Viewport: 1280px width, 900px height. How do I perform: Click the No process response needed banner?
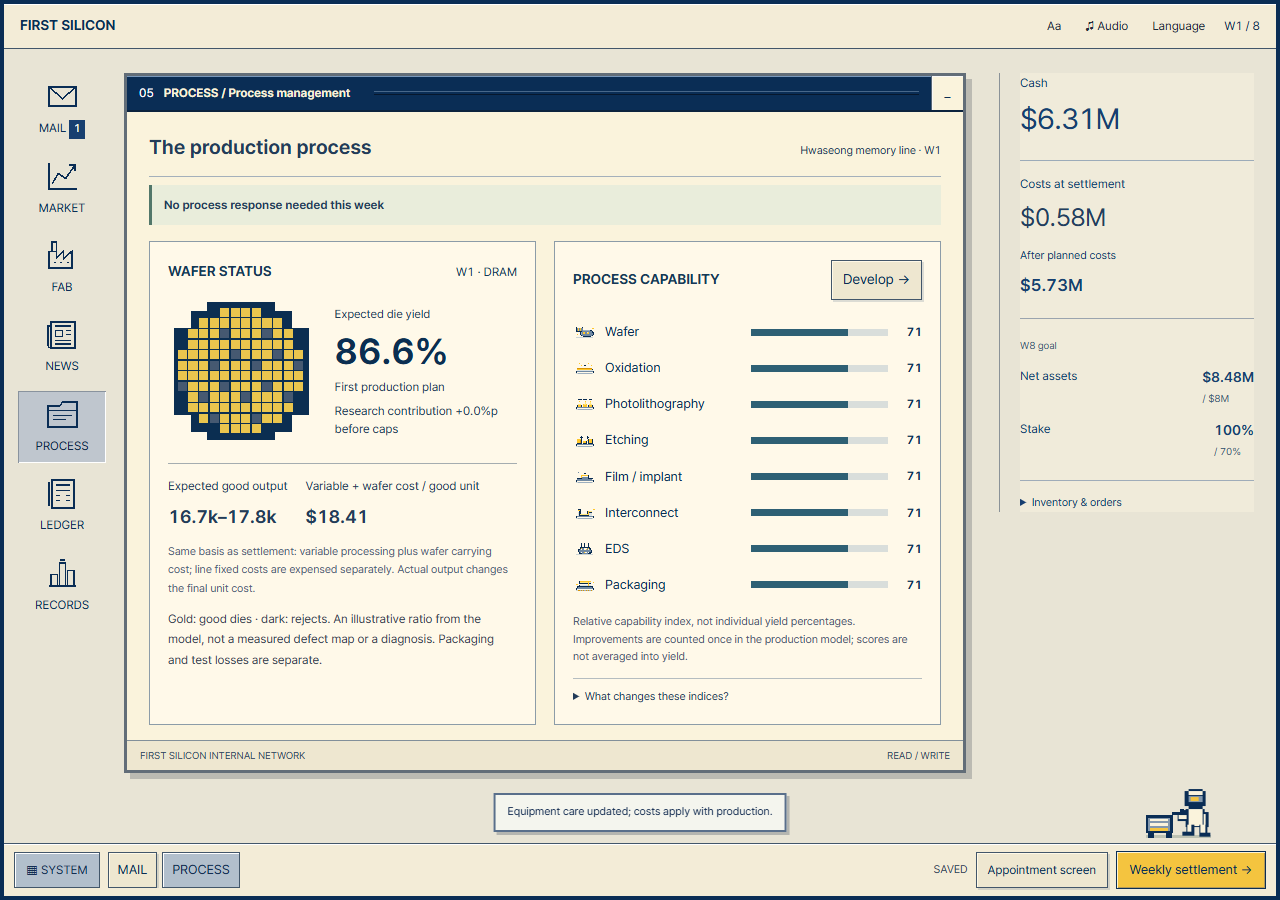(x=545, y=205)
